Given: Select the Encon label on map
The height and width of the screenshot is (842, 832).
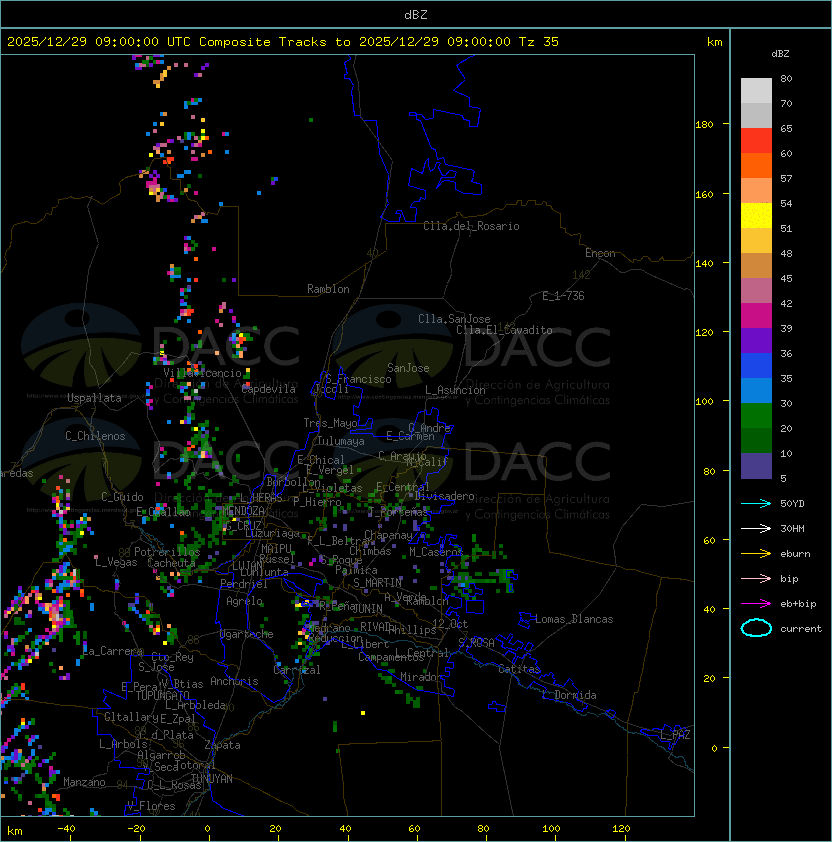Looking at the screenshot, I should (600, 253).
